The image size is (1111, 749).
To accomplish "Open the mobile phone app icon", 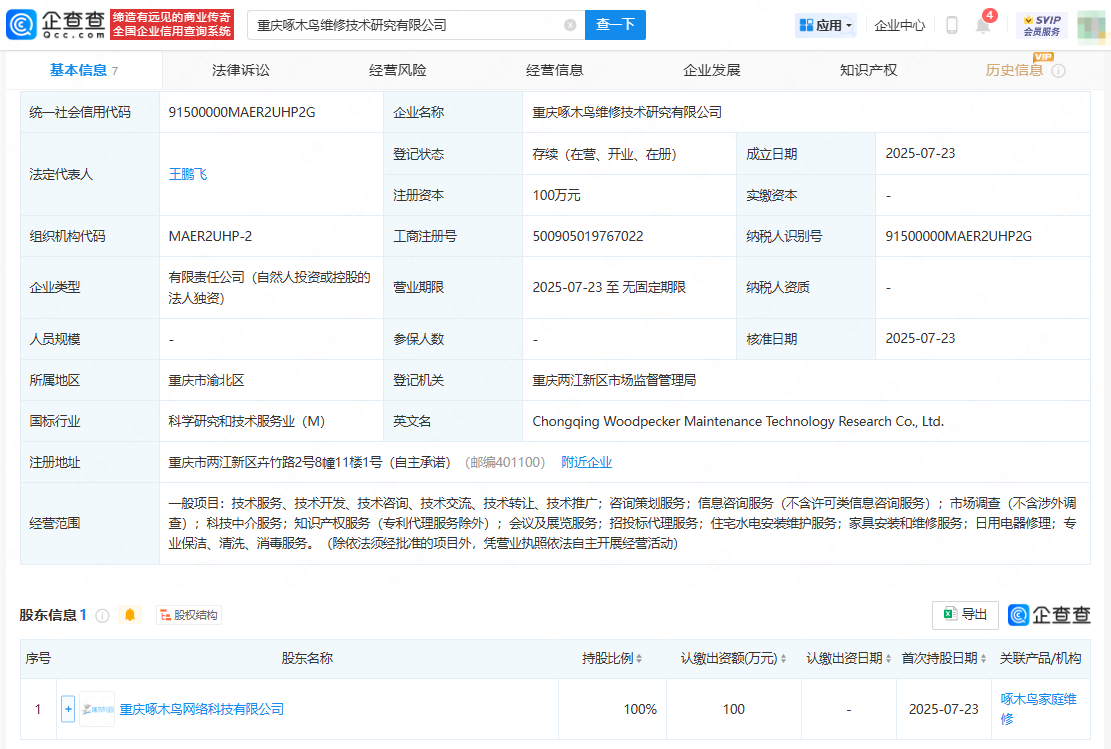I will pyautogui.click(x=952, y=26).
